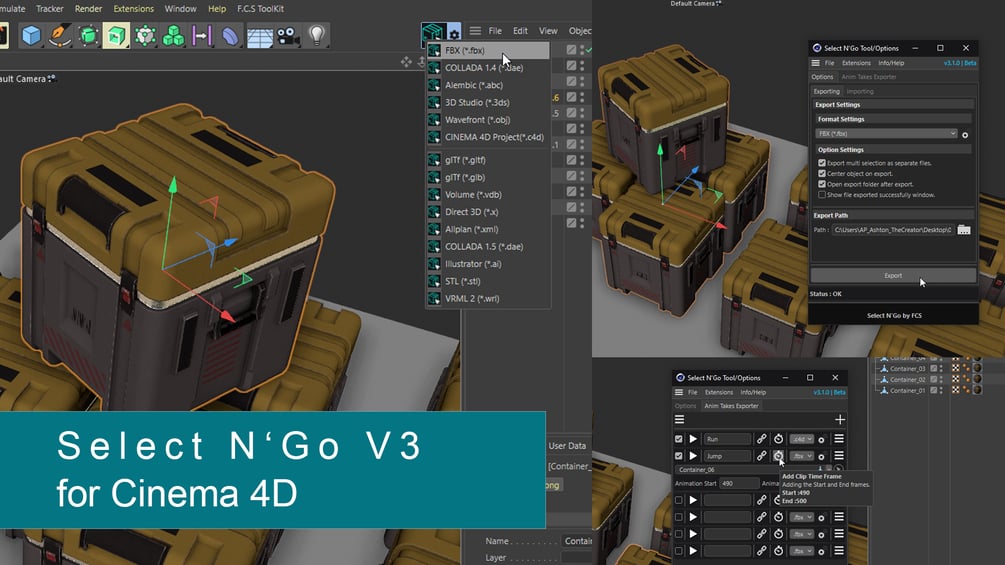This screenshot has height=565, width=1005.
Task: Toggle Open export folder after export
Action: click(x=822, y=184)
